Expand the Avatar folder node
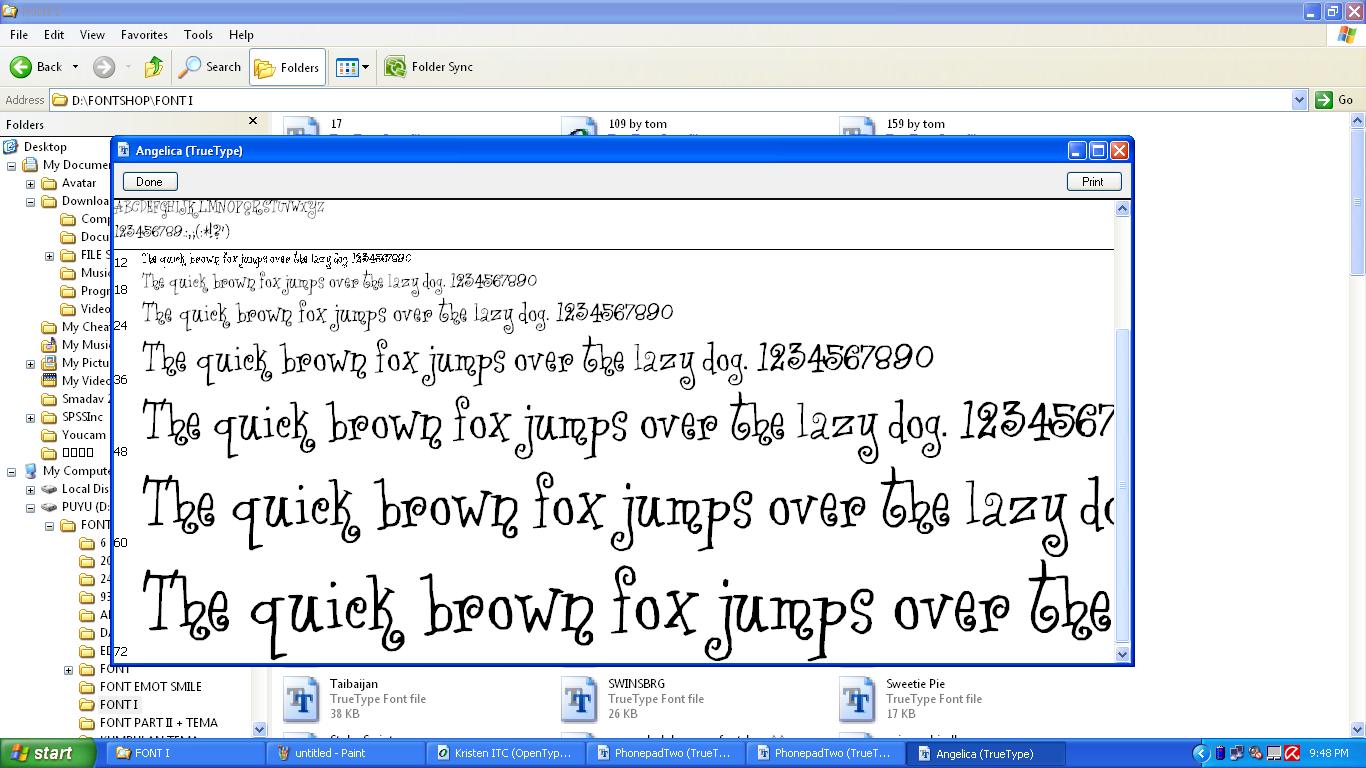The height and width of the screenshot is (768, 1366). click(30, 183)
